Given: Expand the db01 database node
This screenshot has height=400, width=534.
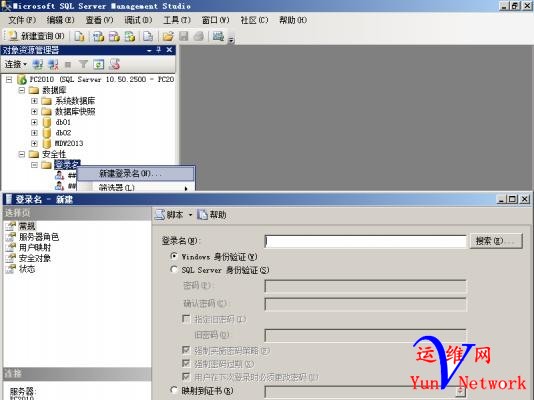Looking at the screenshot, I should 34,122.
